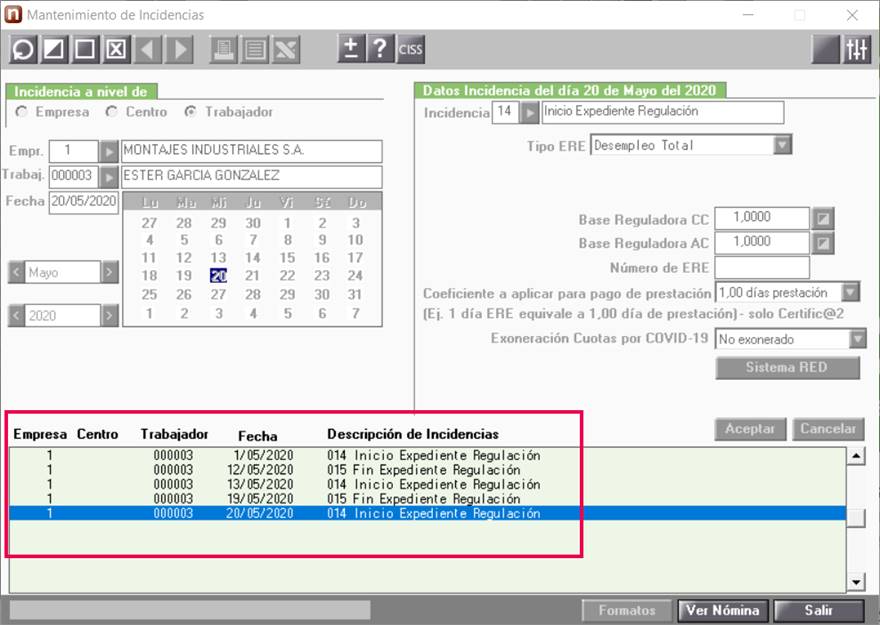
Task: Click the Salir button
Action: [819, 610]
